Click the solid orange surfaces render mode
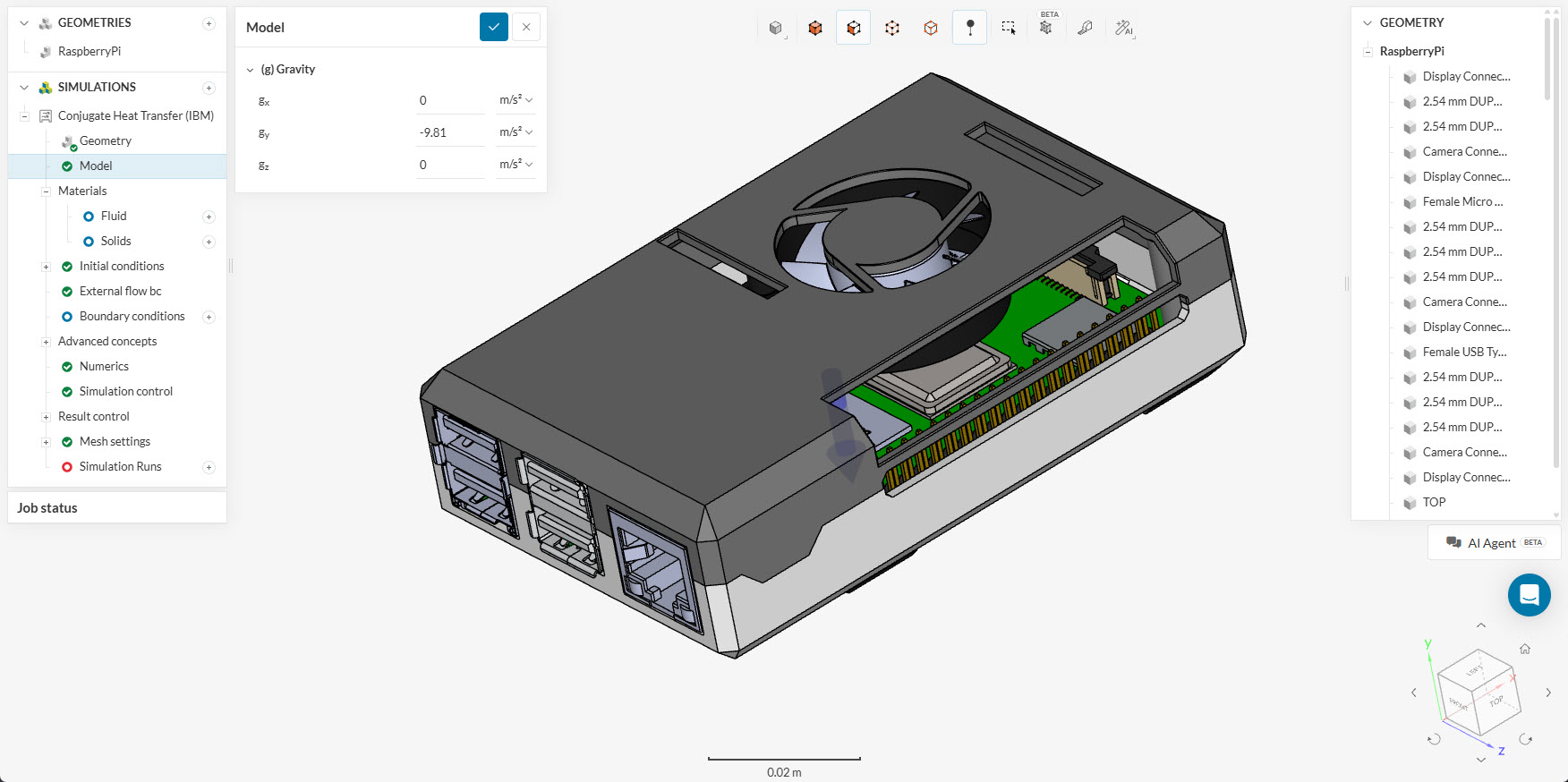The height and width of the screenshot is (782, 1568). [814, 28]
